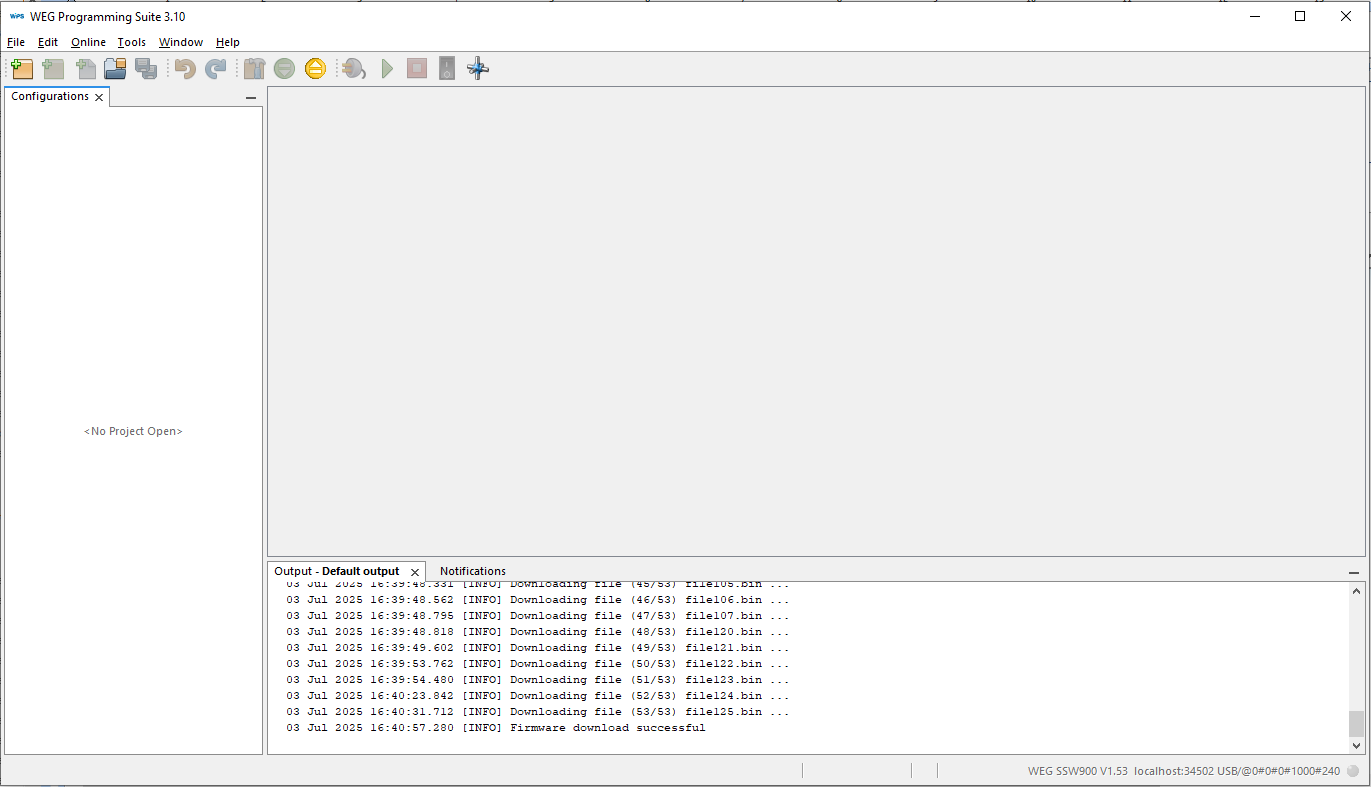Open the File menu

pyautogui.click(x=16, y=42)
